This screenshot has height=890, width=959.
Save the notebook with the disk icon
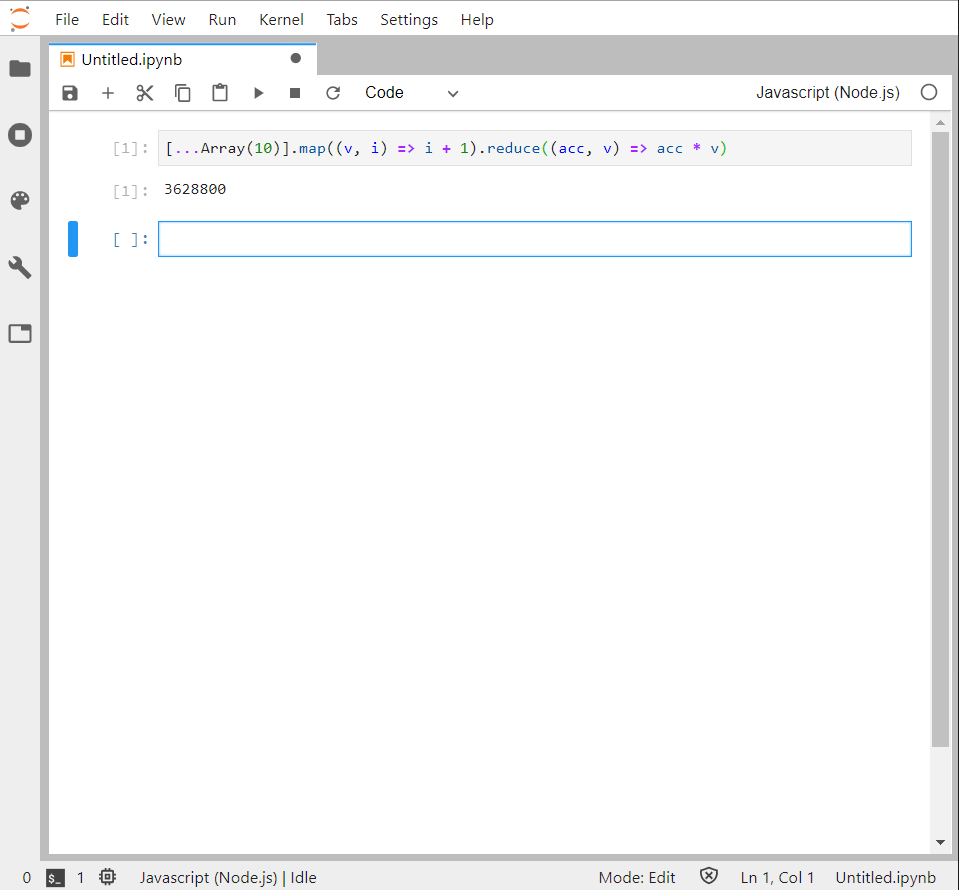70,93
